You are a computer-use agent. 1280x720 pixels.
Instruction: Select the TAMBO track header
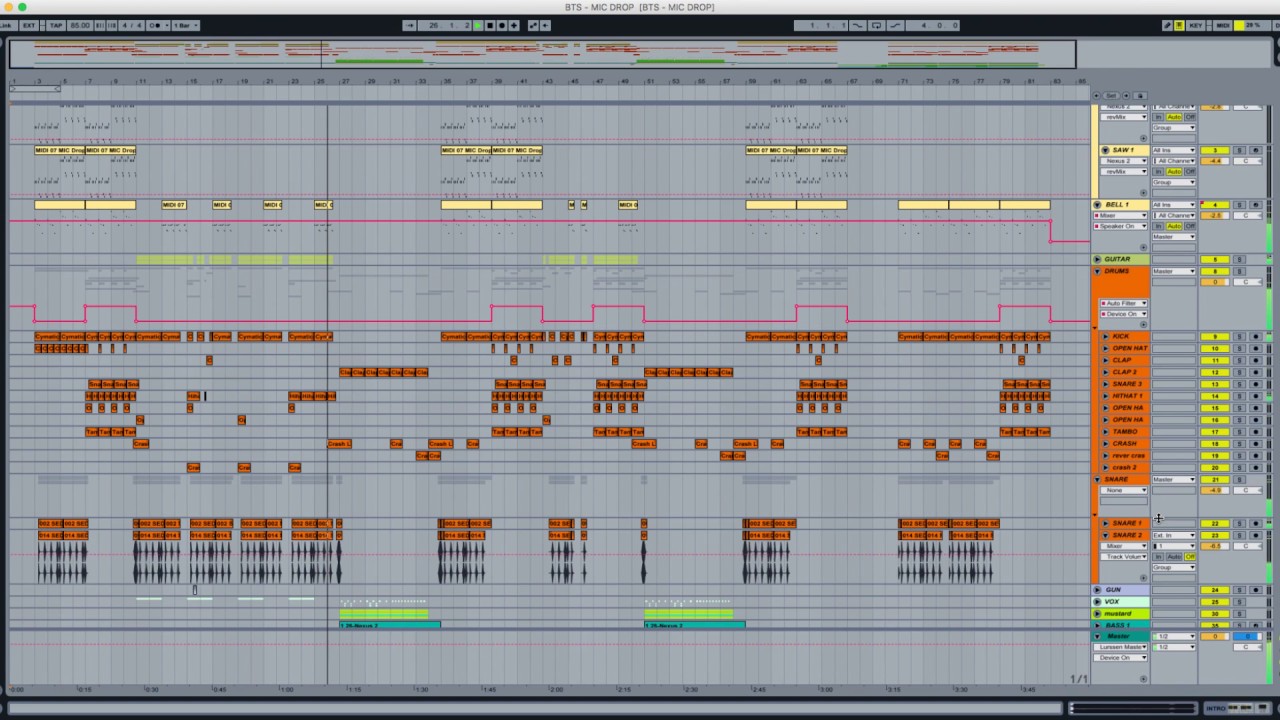(x=1126, y=432)
